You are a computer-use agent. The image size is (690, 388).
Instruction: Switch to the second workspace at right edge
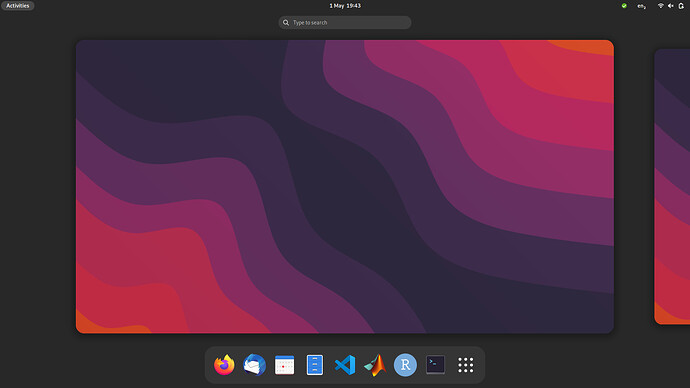point(672,187)
